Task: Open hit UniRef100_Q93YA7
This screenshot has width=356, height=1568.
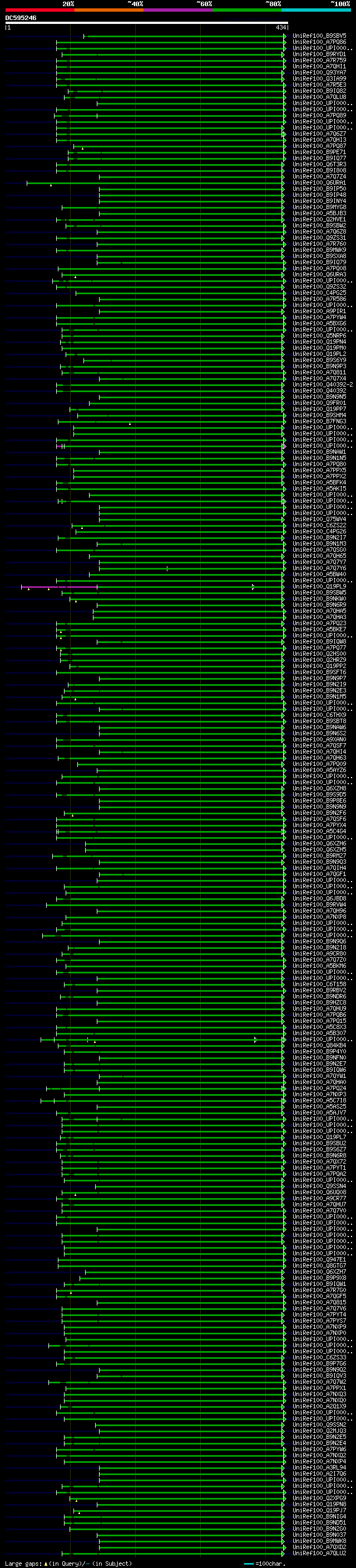Action: [x=319, y=72]
